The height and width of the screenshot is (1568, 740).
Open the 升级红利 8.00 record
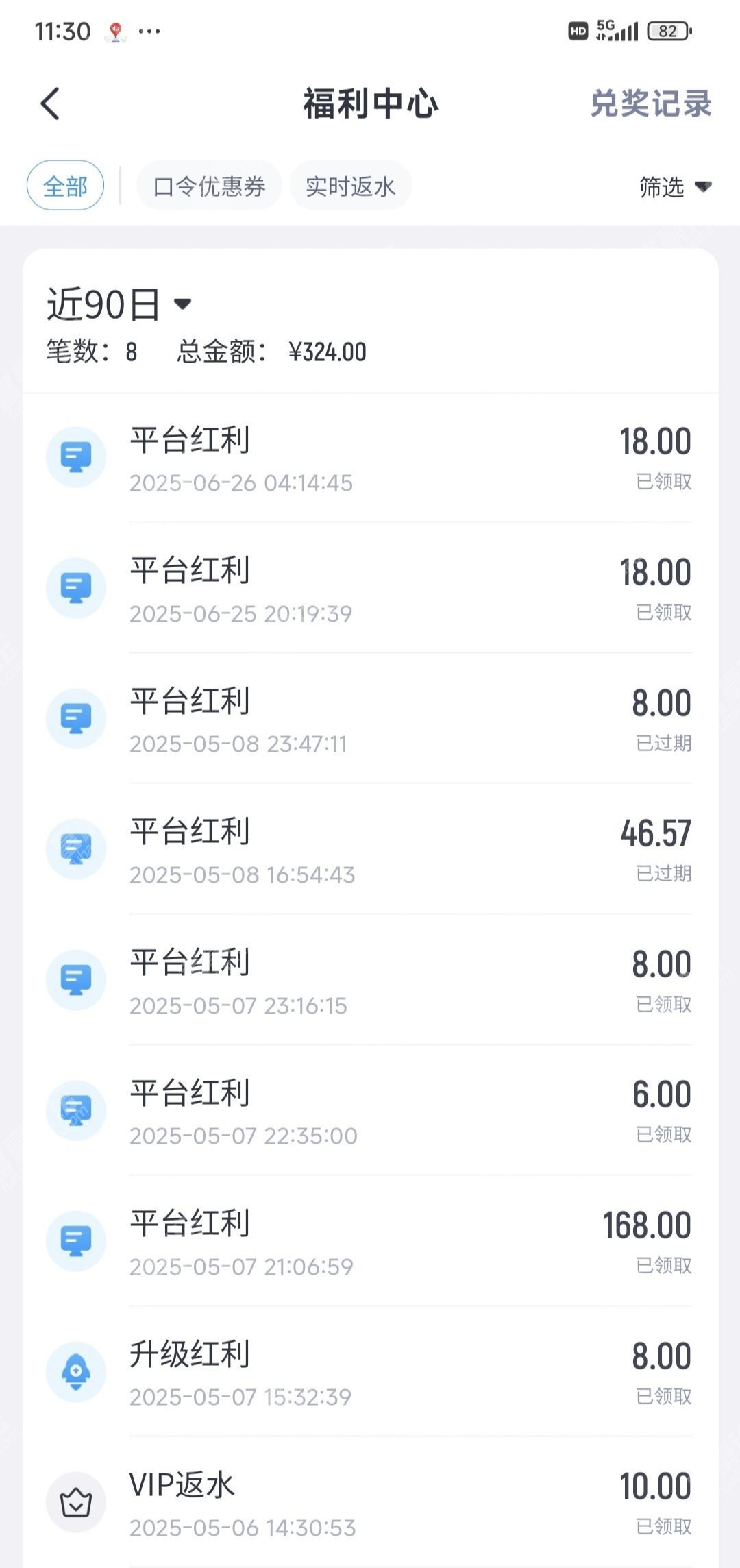tap(370, 1371)
